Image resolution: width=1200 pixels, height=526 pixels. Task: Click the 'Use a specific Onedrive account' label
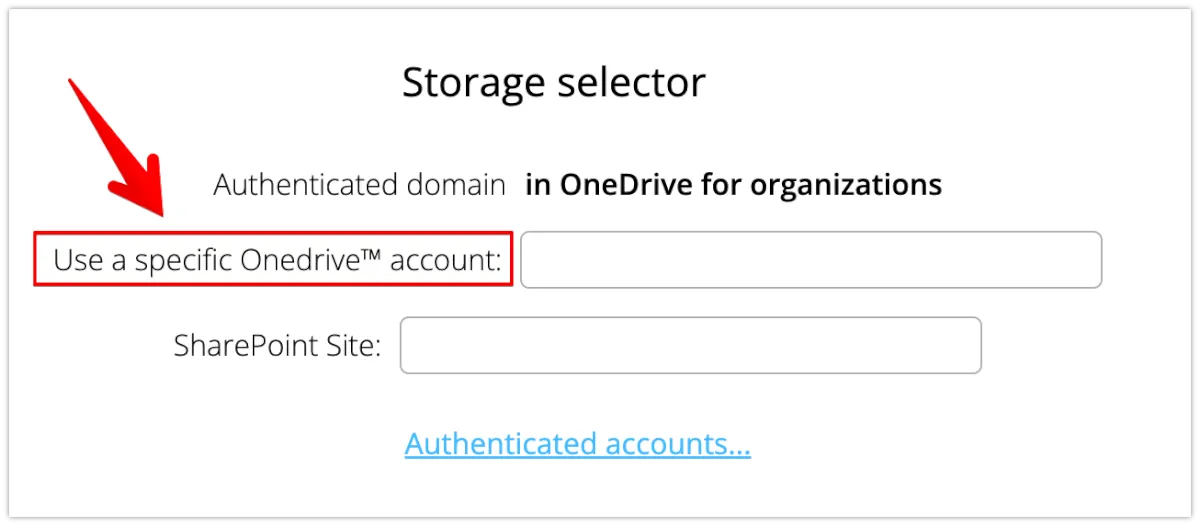(x=276, y=260)
